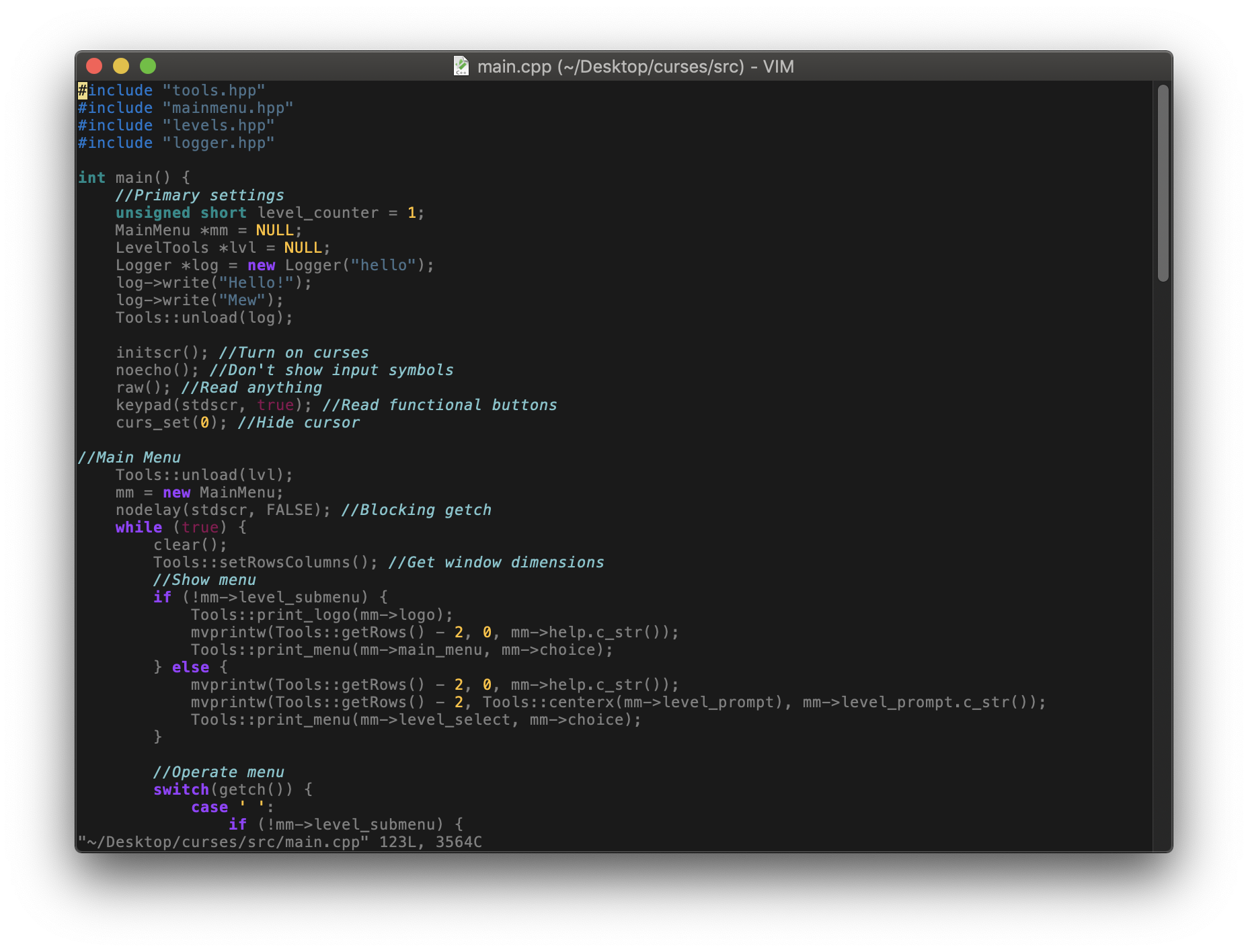This screenshot has height=952, width=1248.
Task: Select the file path in the status line
Action: tap(222, 841)
